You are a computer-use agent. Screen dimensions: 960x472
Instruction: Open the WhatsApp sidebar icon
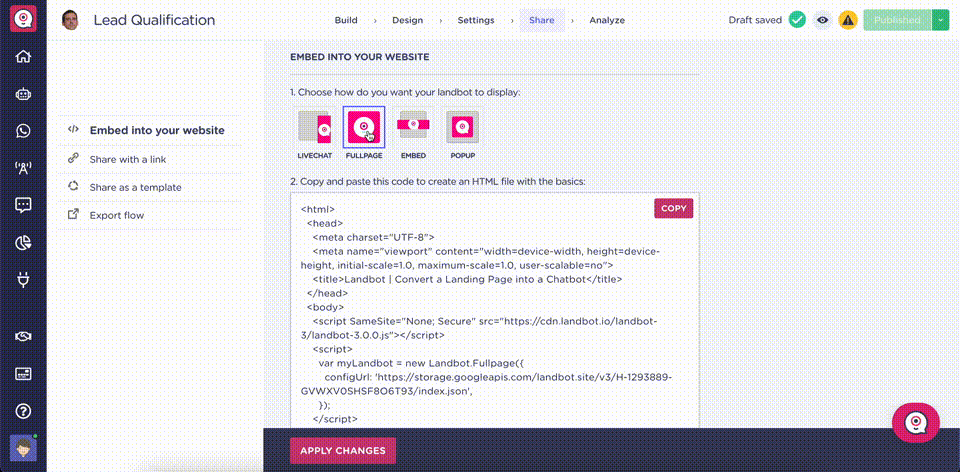coord(23,131)
